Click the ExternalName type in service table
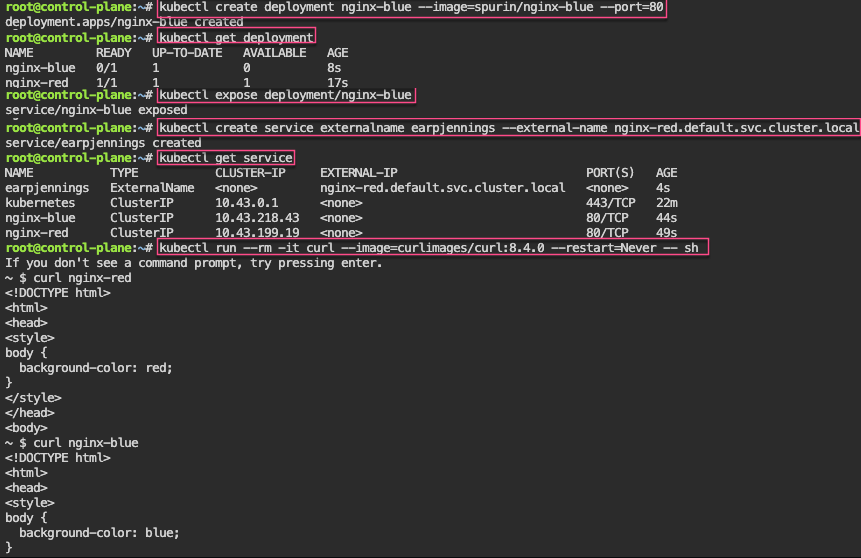Image resolution: width=861 pixels, height=558 pixels. coord(152,187)
